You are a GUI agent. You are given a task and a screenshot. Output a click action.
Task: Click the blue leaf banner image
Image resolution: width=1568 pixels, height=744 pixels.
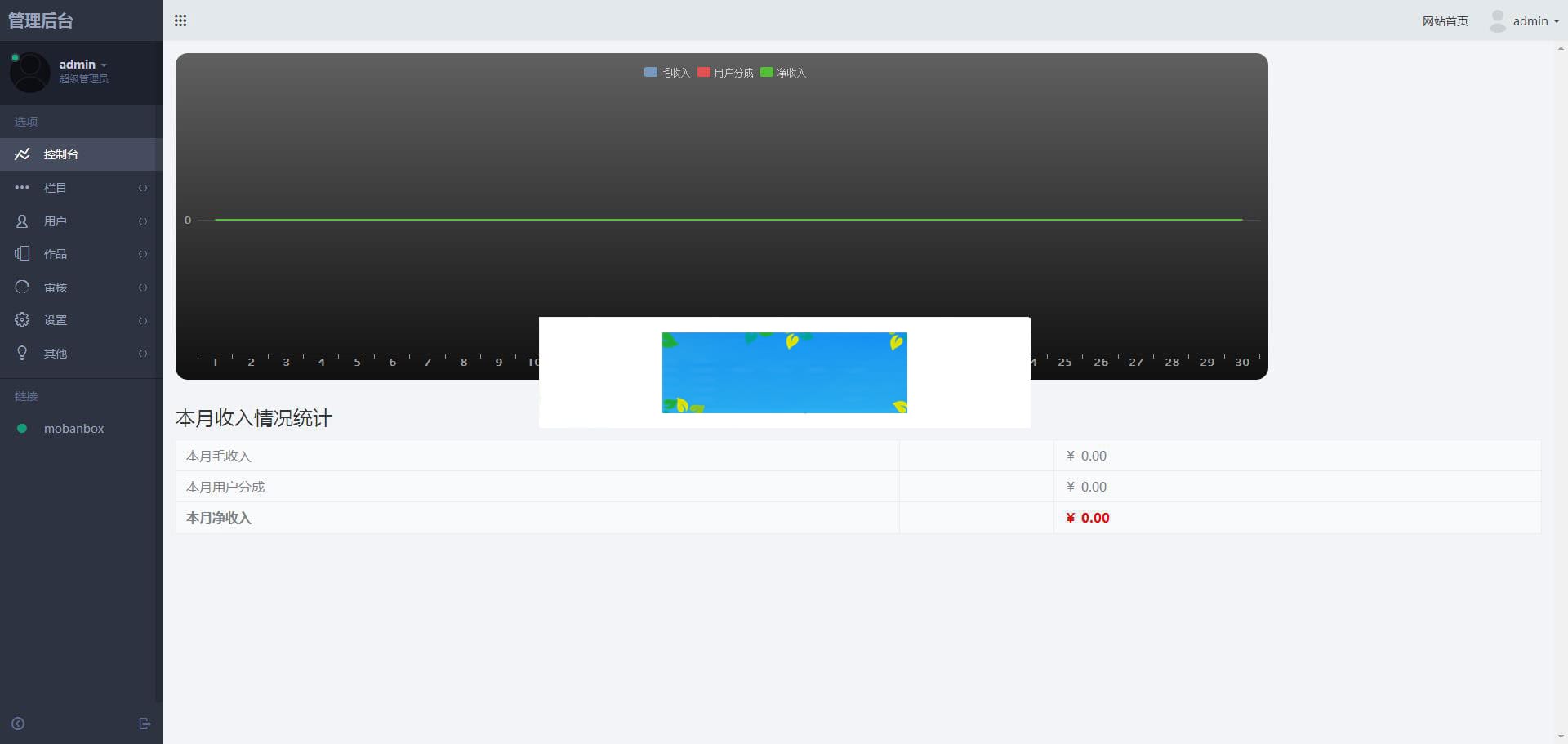tap(784, 372)
